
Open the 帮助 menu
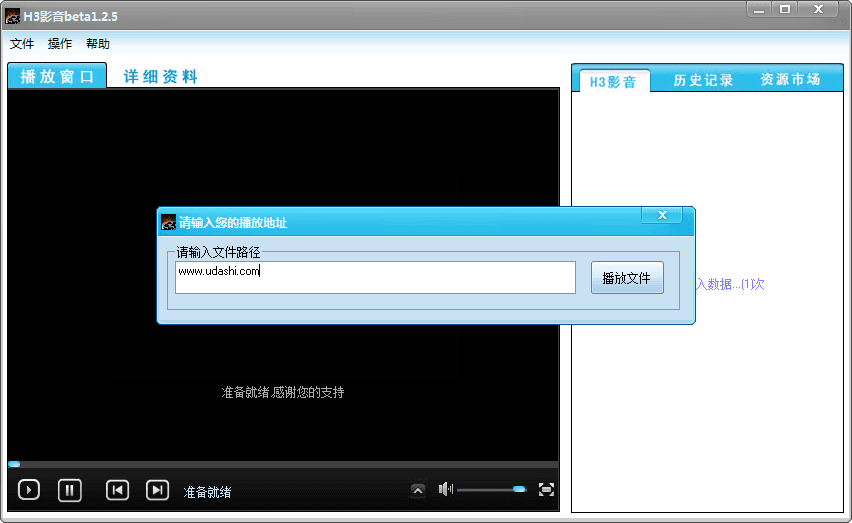[98, 44]
